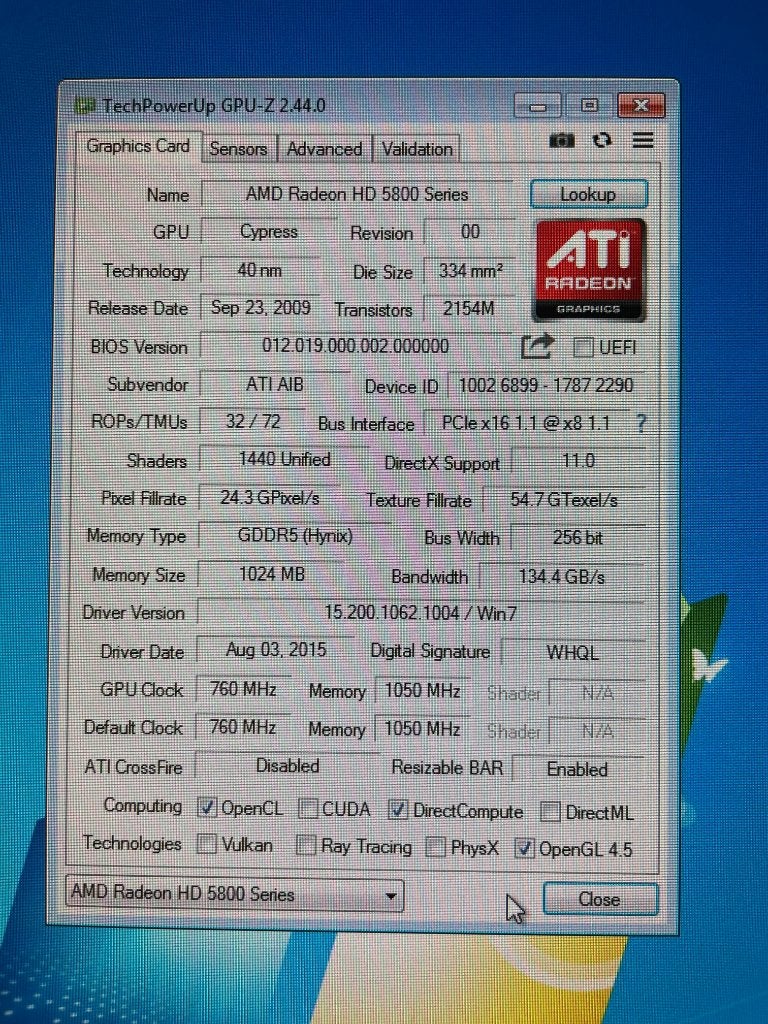Switch to the Advanced tab

tap(325, 149)
